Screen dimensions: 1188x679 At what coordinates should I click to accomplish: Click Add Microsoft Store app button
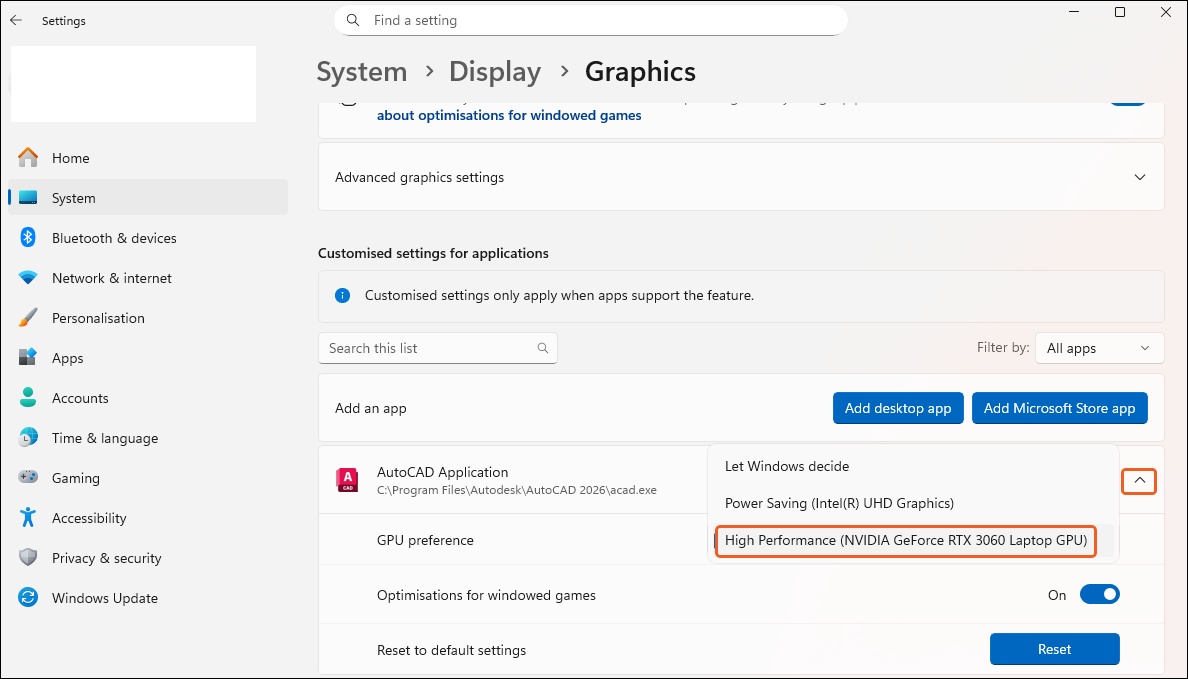(x=1059, y=408)
